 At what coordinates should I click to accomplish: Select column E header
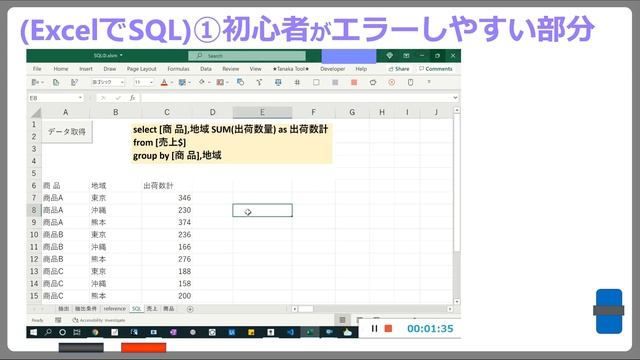click(262, 112)
